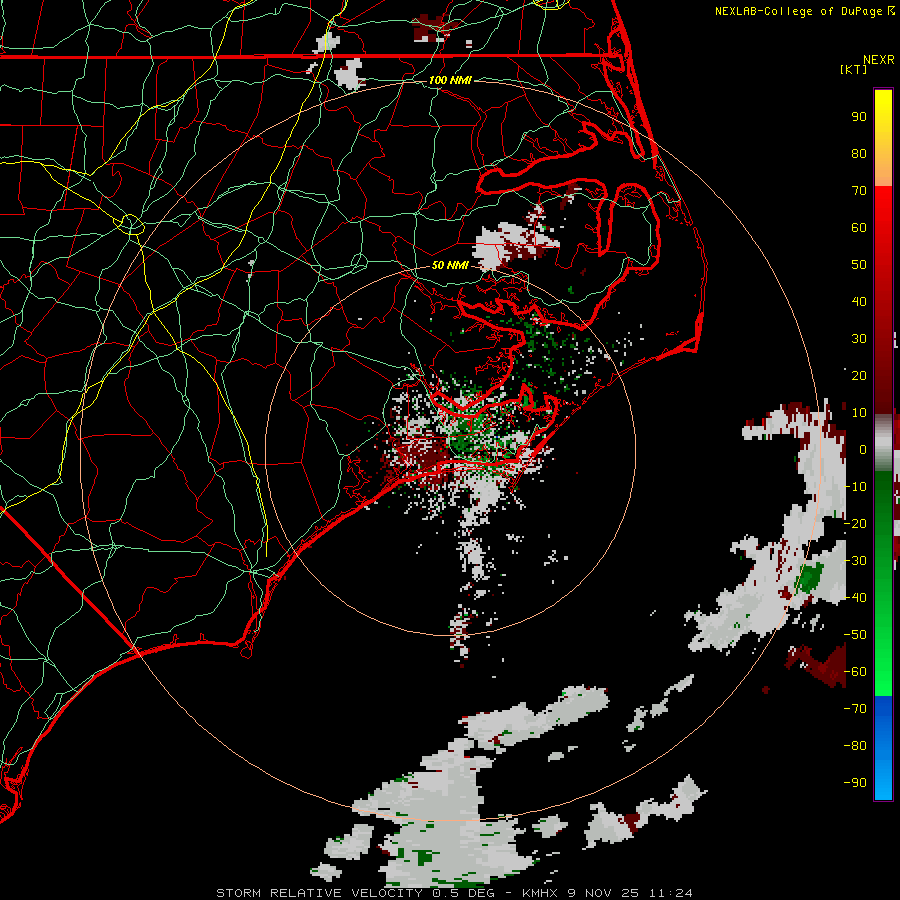Click the -80 value on velocity scale
The width and height of the screenshot is (900, 900).
pos(855,746)
